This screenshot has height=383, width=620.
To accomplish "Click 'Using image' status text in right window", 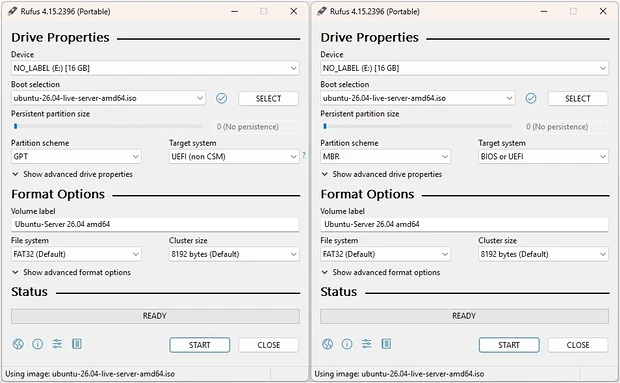I will point(399,374).
